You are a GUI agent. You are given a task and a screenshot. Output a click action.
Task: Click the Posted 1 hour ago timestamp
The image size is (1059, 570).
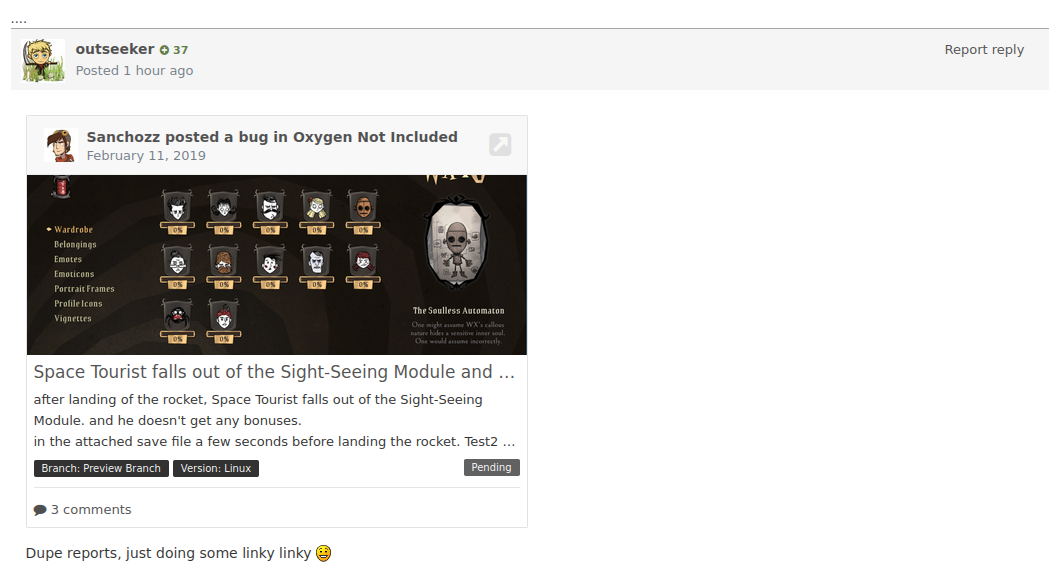coord(134,70)
